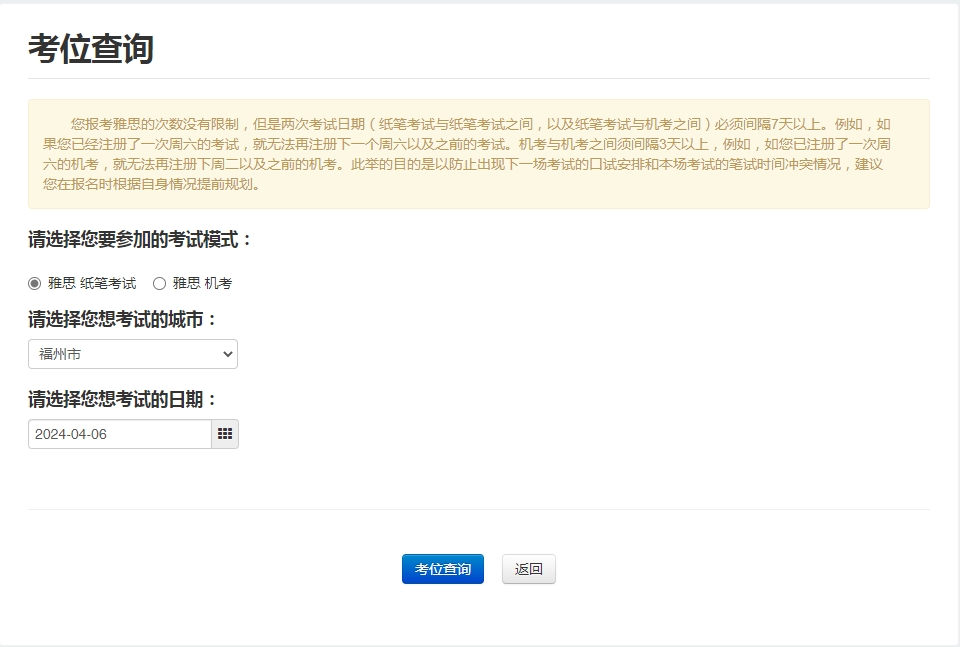Open the exam city dropdown to pick another city
The width and height of the screenshot is (960, 647).
(133, 354)
